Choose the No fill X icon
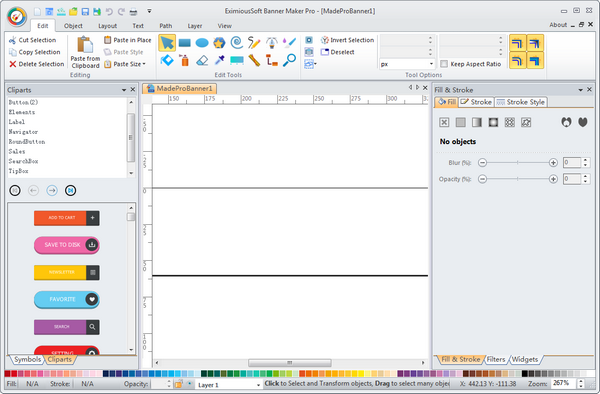The height and width of the screenshot is (394, 600). pyautogui.click(x=444, y=122)
